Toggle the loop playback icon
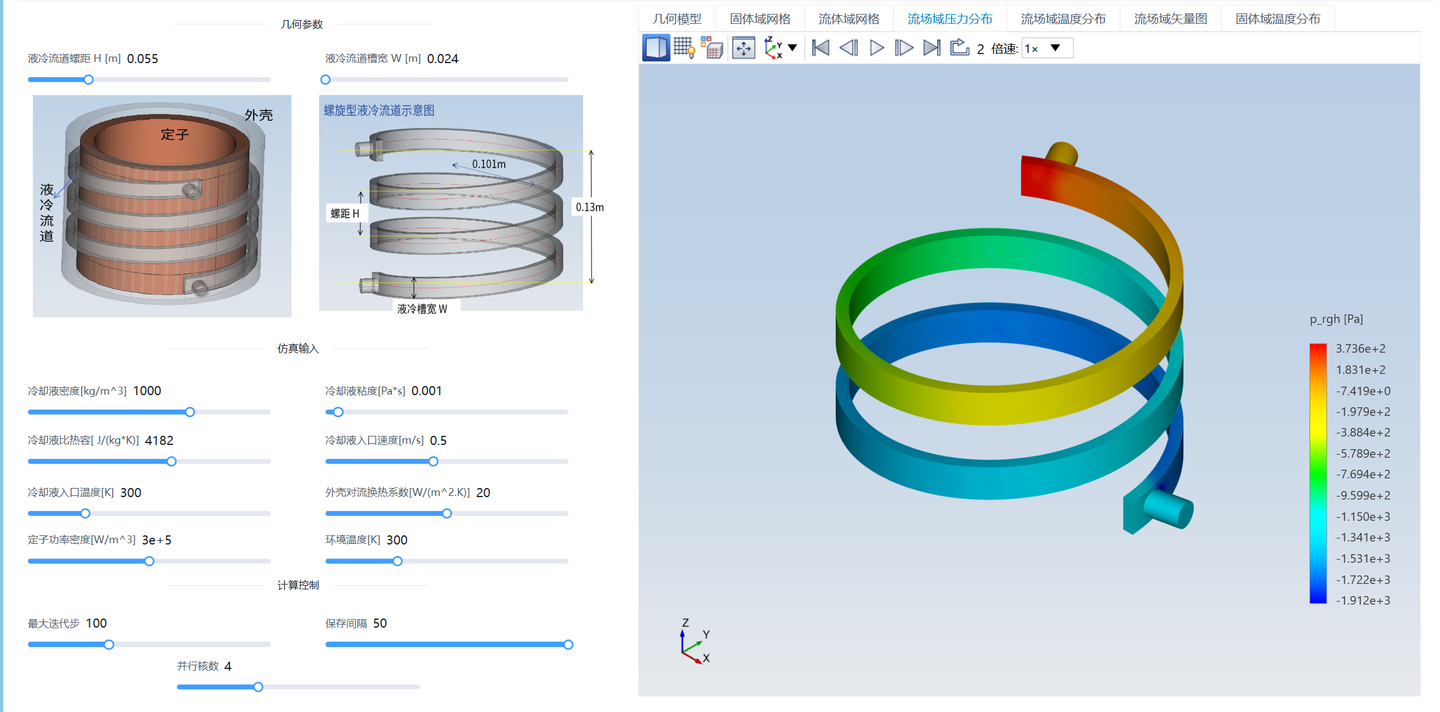The height and width of the screenshot is (712, 1440). pyautogui.click(x=960, y=48)
